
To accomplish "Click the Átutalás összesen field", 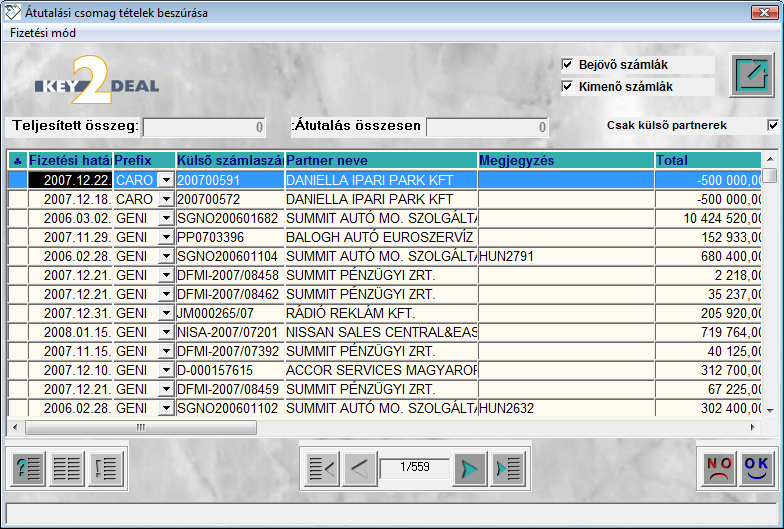I will (487, 127).
